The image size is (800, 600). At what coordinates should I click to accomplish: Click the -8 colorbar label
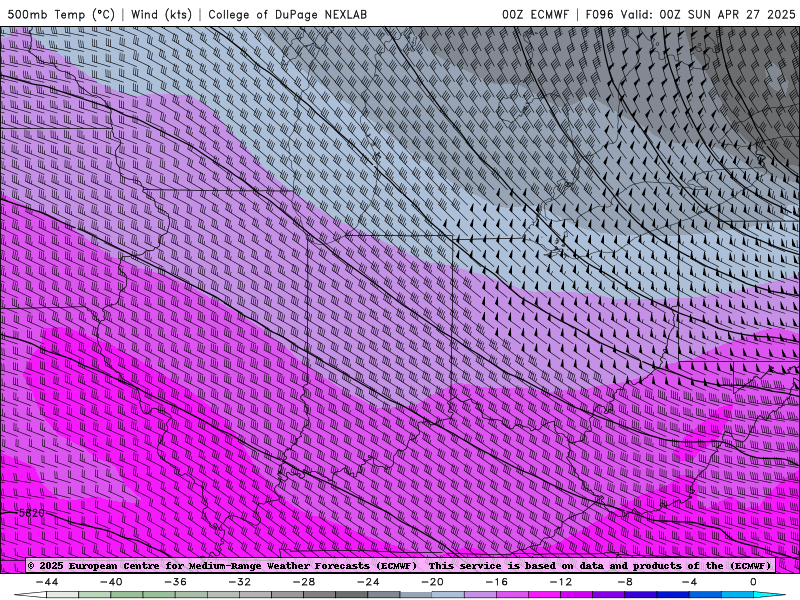click(x=626, y=582)
